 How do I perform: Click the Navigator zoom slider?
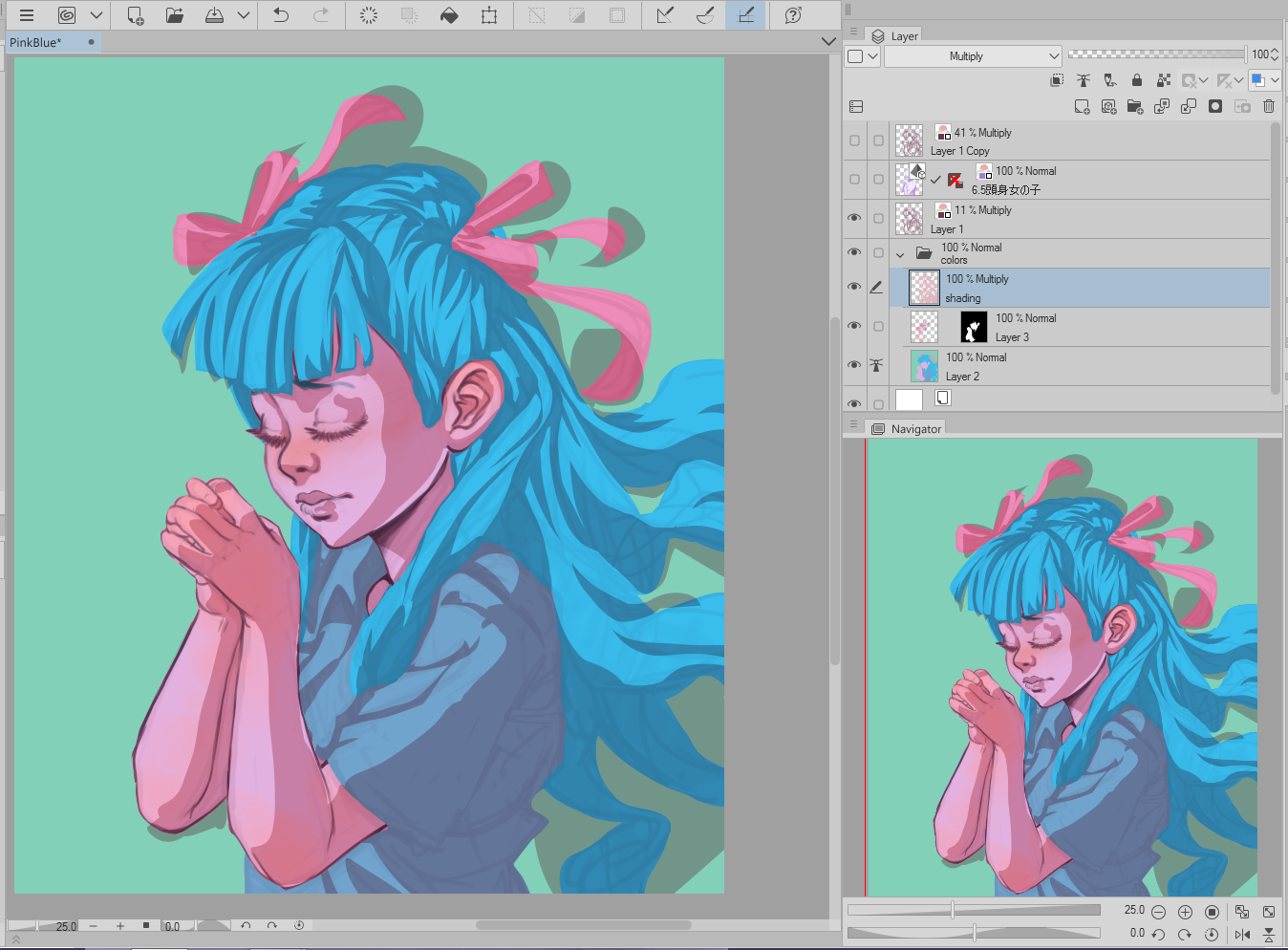(974, 910)
